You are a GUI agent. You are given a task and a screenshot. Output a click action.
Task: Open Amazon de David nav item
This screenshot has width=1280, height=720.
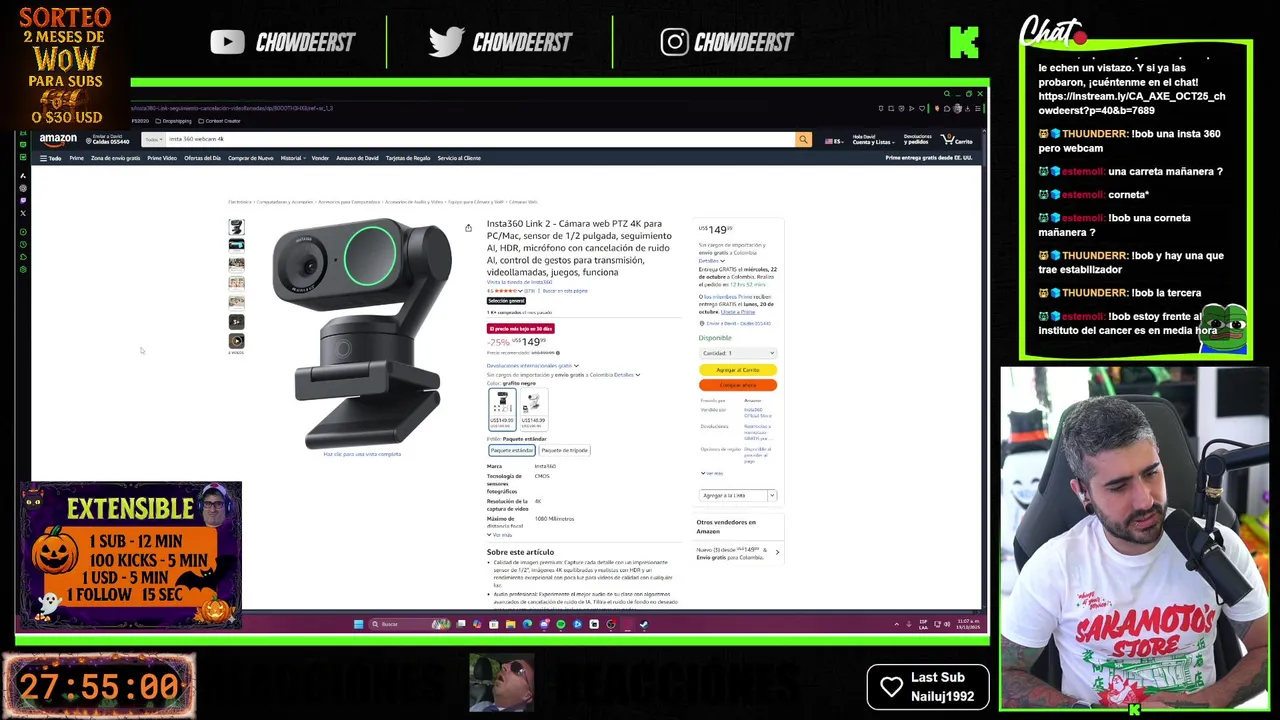[x=357, y=158]
